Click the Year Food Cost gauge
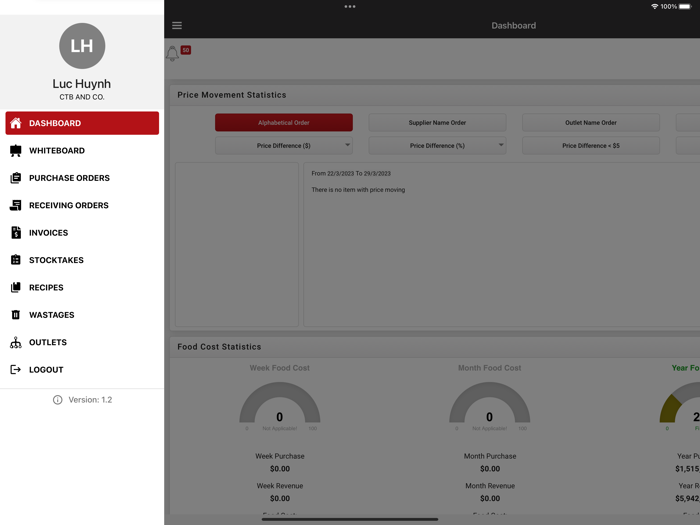700x525 pixels. (x=680, y=403)
